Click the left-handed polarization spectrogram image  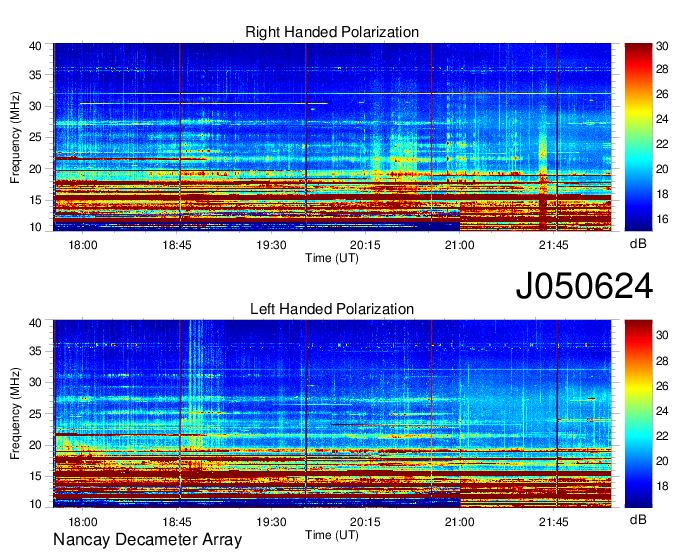[x=332, y=414]
